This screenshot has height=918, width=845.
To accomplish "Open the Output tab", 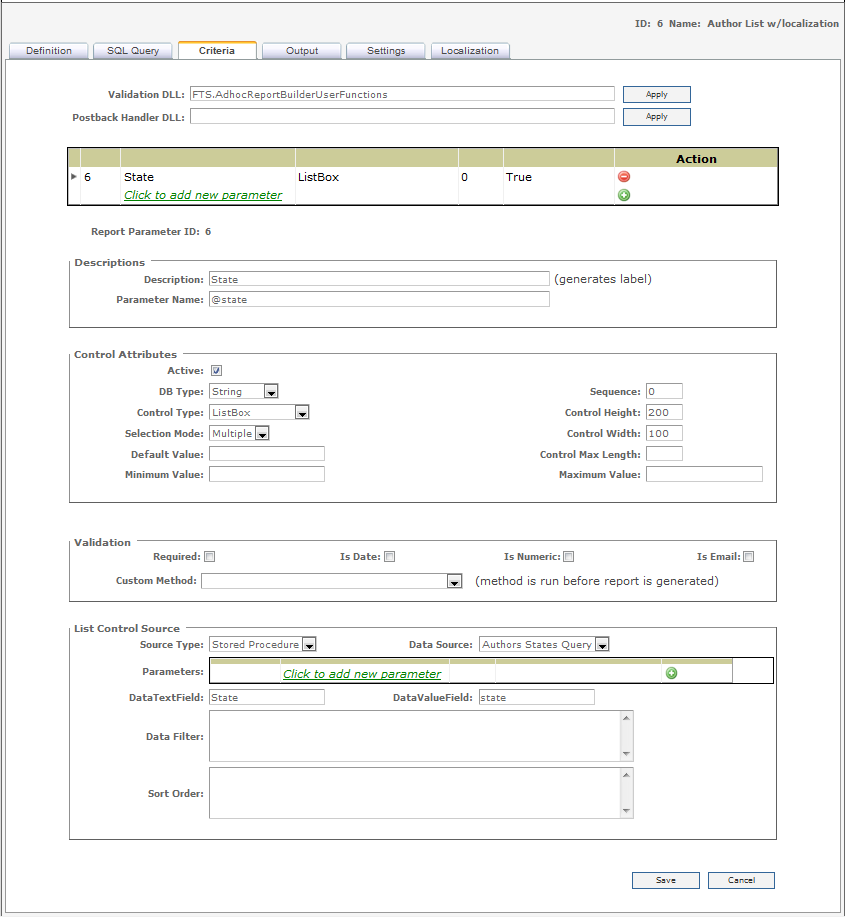I will point(302,51).
